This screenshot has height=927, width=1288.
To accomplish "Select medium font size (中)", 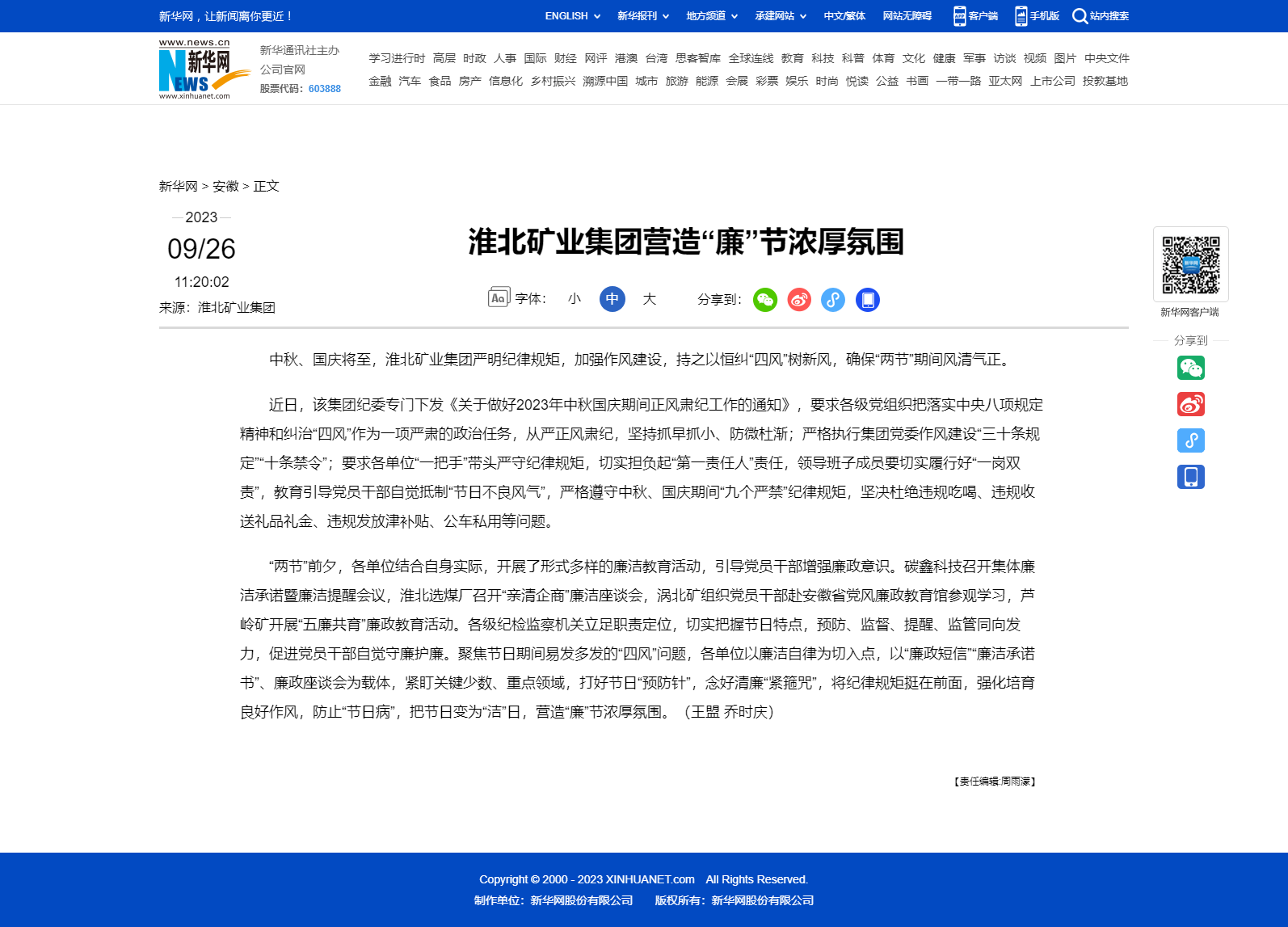I will click(612, 299).
